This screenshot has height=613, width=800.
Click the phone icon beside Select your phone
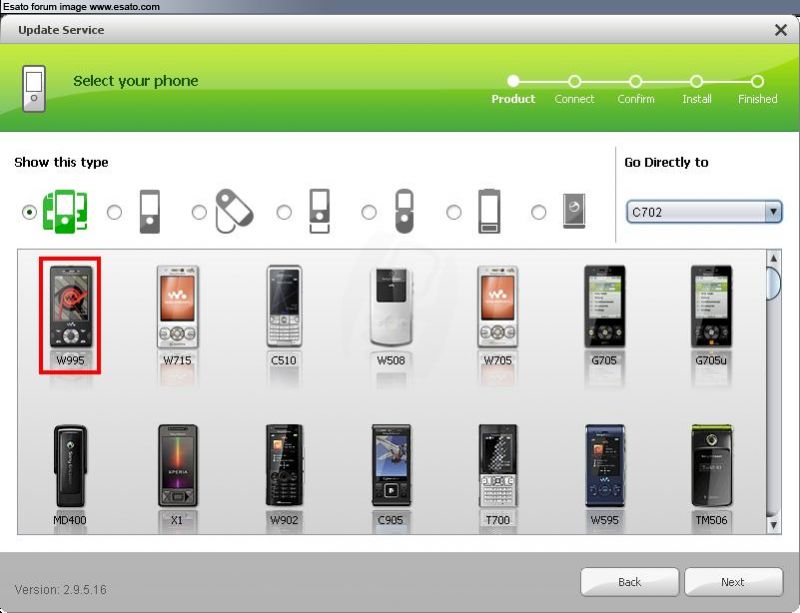34,88
